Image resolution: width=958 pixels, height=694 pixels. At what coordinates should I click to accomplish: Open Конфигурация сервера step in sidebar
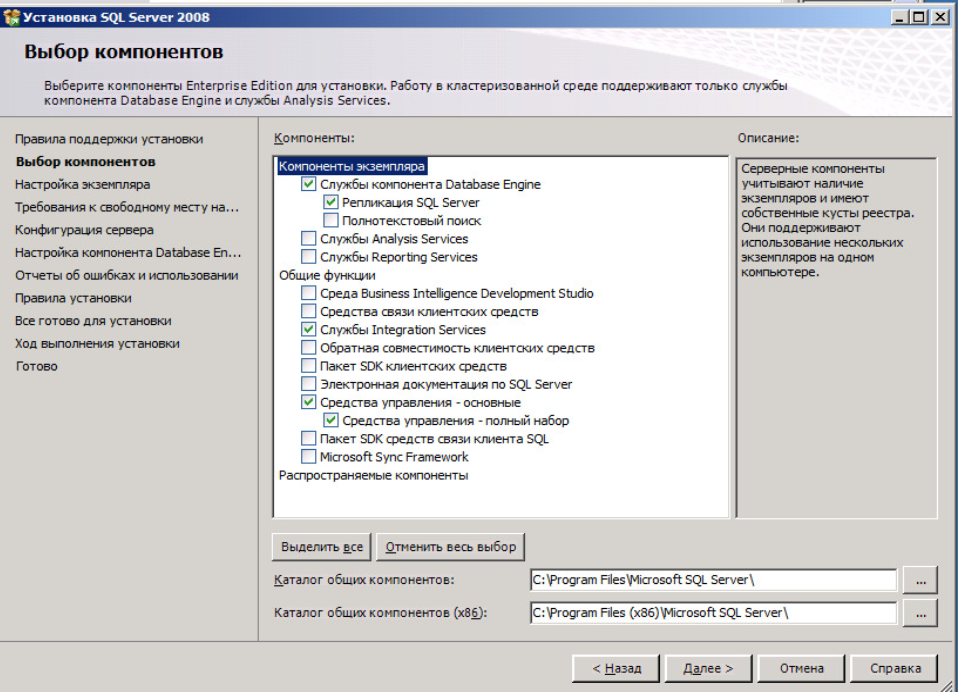click(84, 230)
